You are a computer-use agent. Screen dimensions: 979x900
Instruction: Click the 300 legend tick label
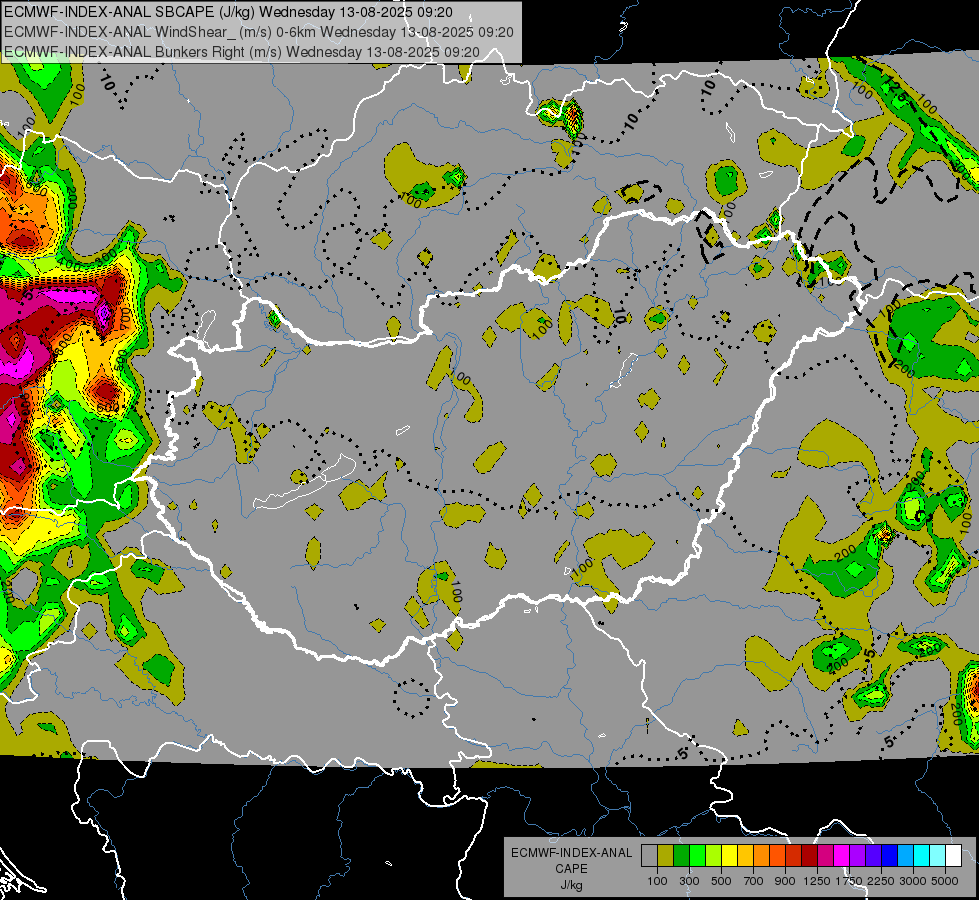coord(689,881)
